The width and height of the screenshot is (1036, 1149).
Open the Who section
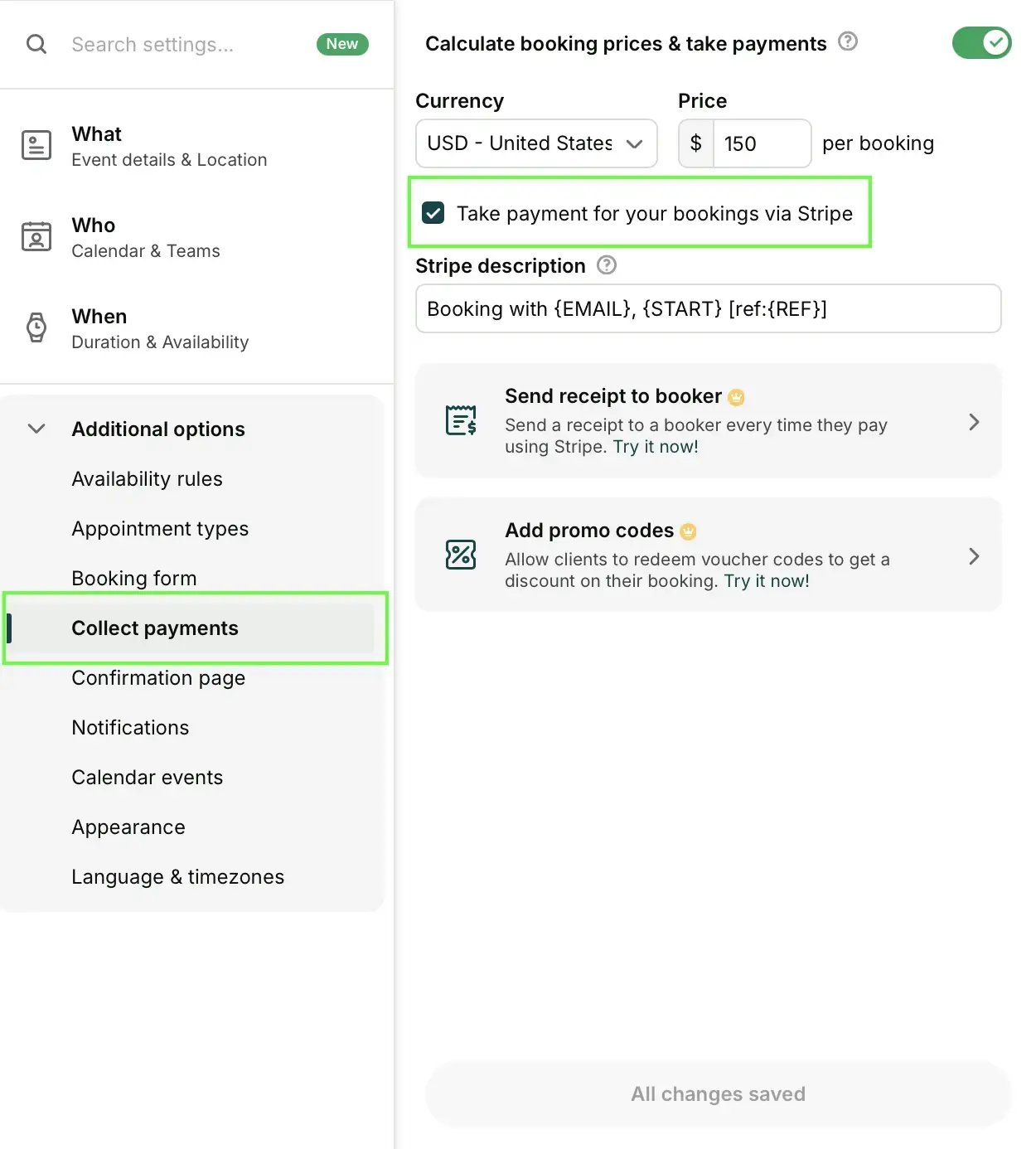(x=196, y=237)
